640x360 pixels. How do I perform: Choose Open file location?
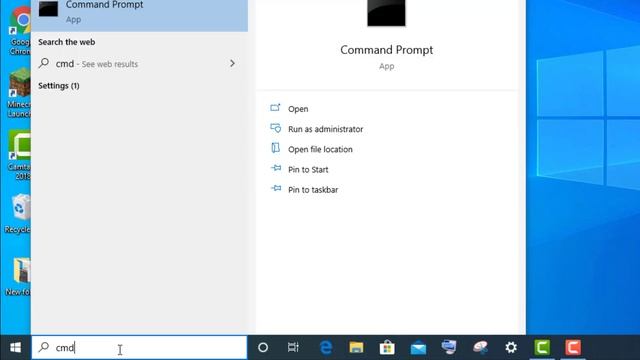tap(320, 149)
